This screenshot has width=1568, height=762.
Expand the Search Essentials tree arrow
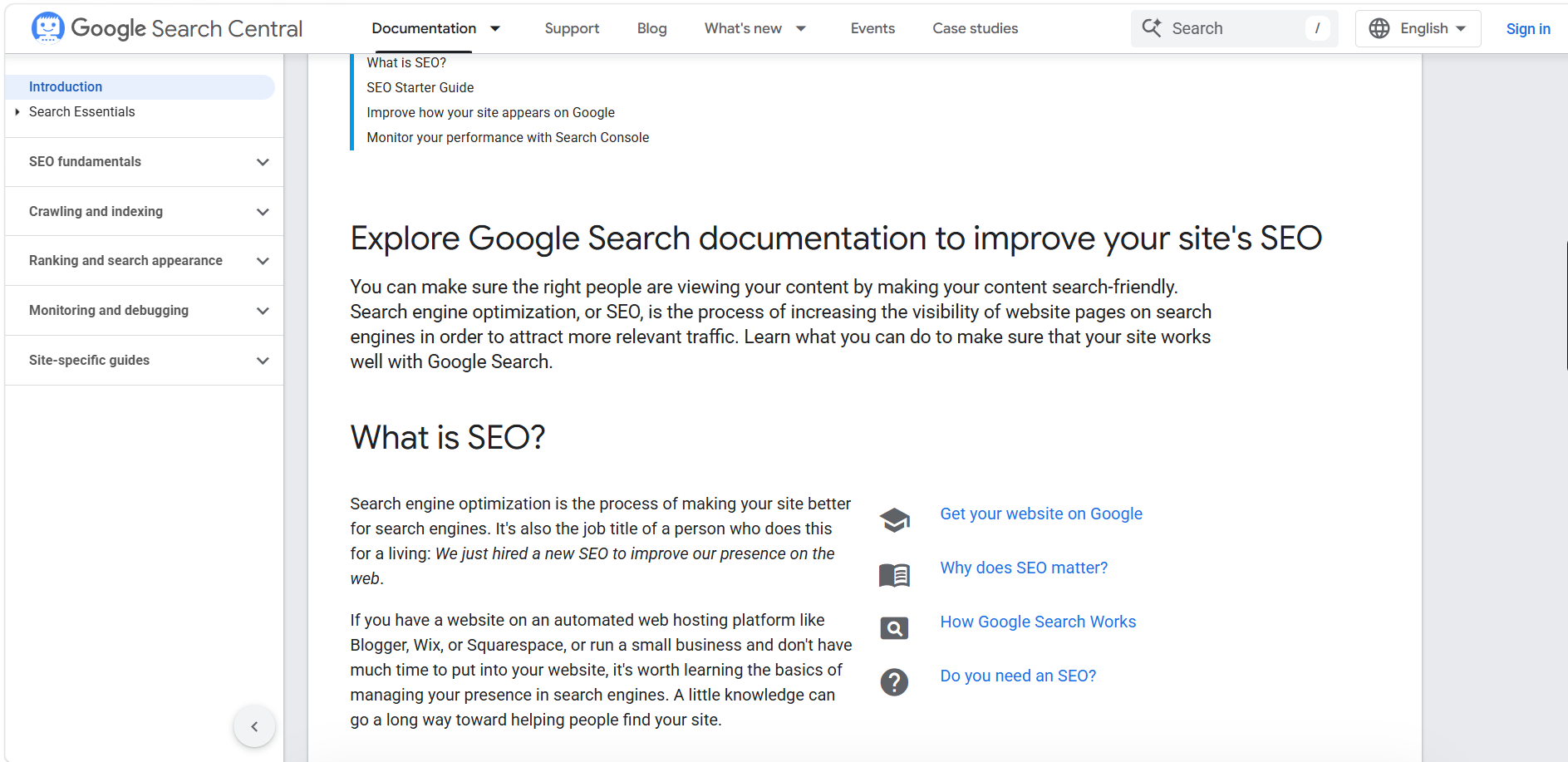(x=17, y=112)
